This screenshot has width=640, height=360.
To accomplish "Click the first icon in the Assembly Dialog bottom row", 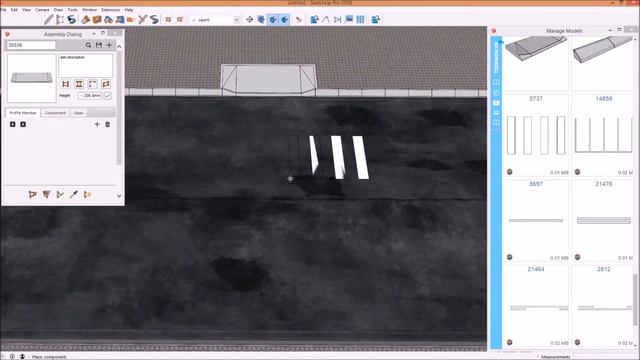I will point(33,194).
